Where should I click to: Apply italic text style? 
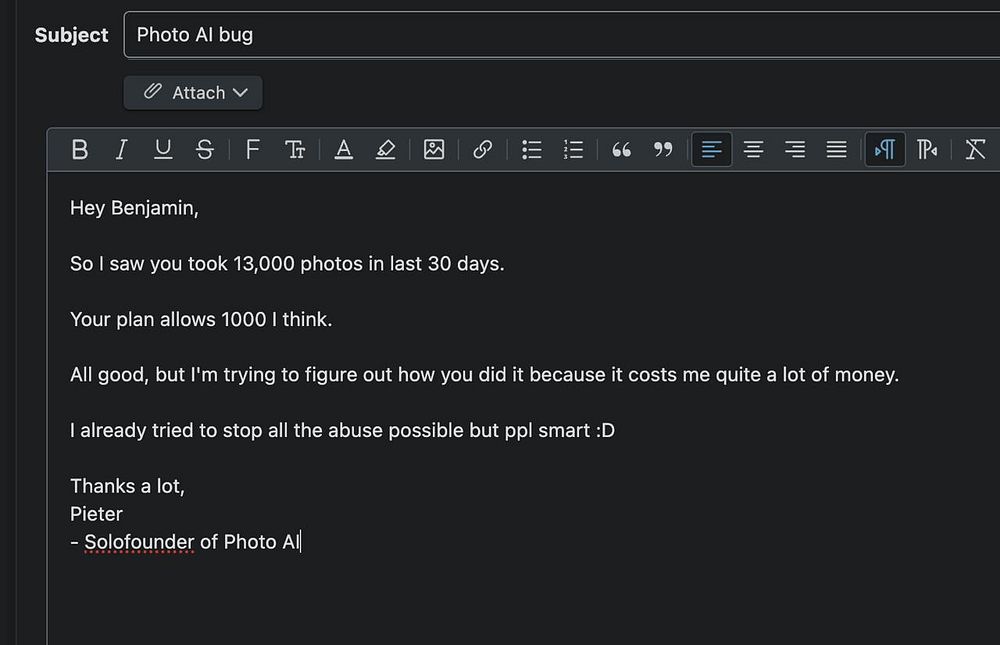121,150
